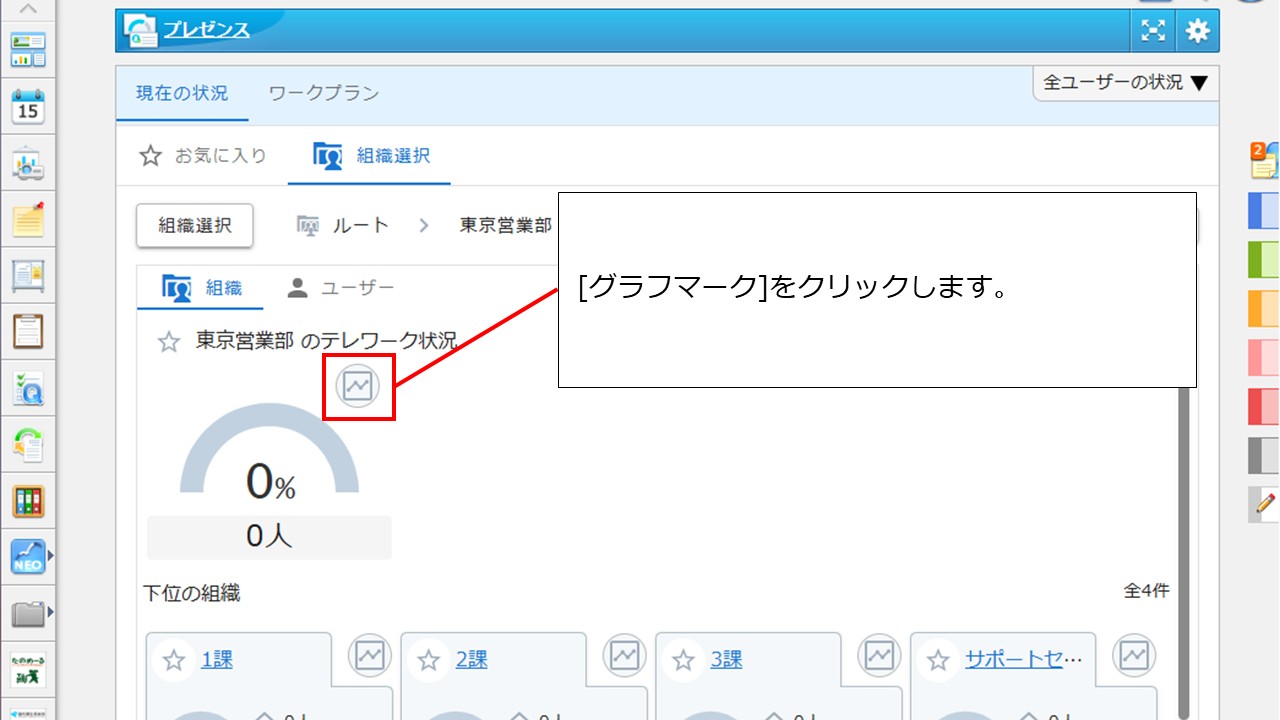This screenshot has width=1280, height=720.
Task: Click the 0% gauge value
Action: pyautogui.click(x=270, y=484)
